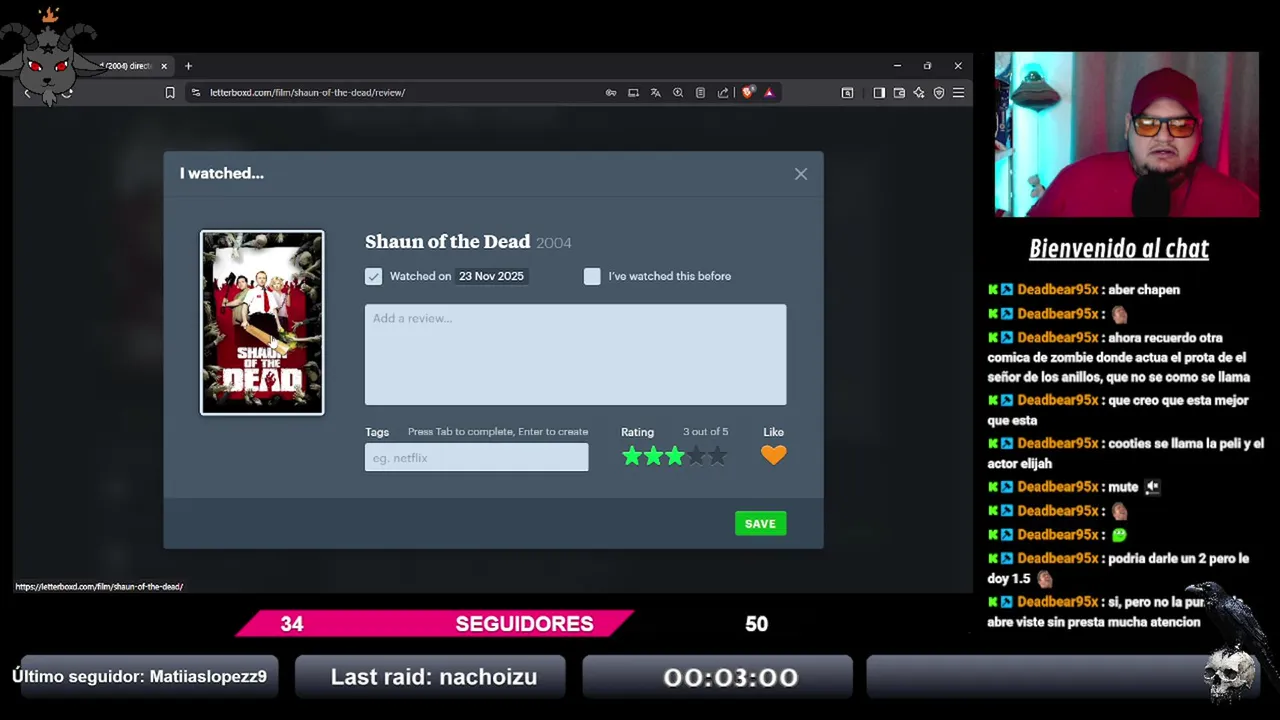
Task: Open the Brave Wallet icon
Action: pos(899,93)
